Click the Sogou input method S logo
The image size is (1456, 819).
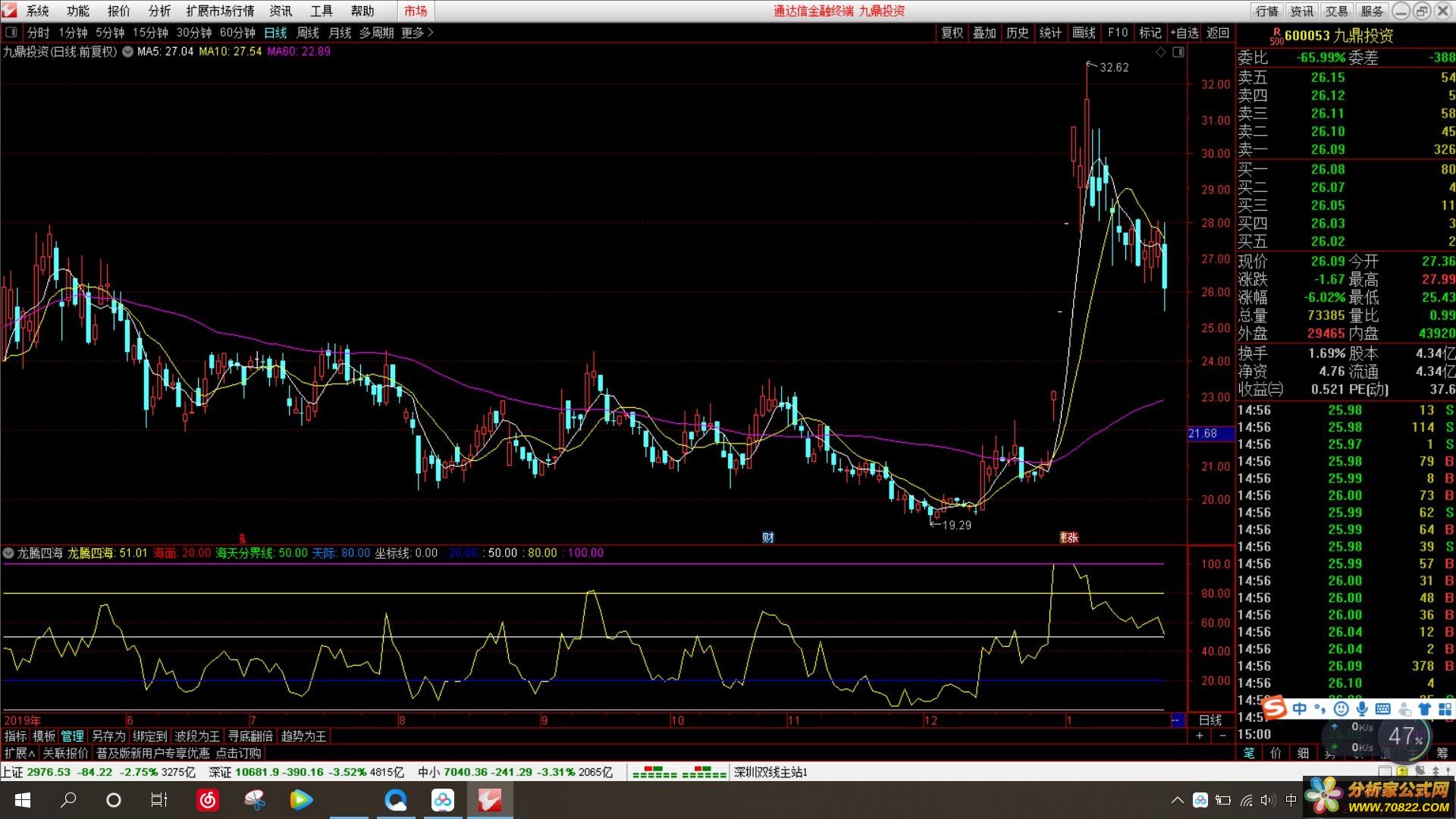[x=1276, y=708]
